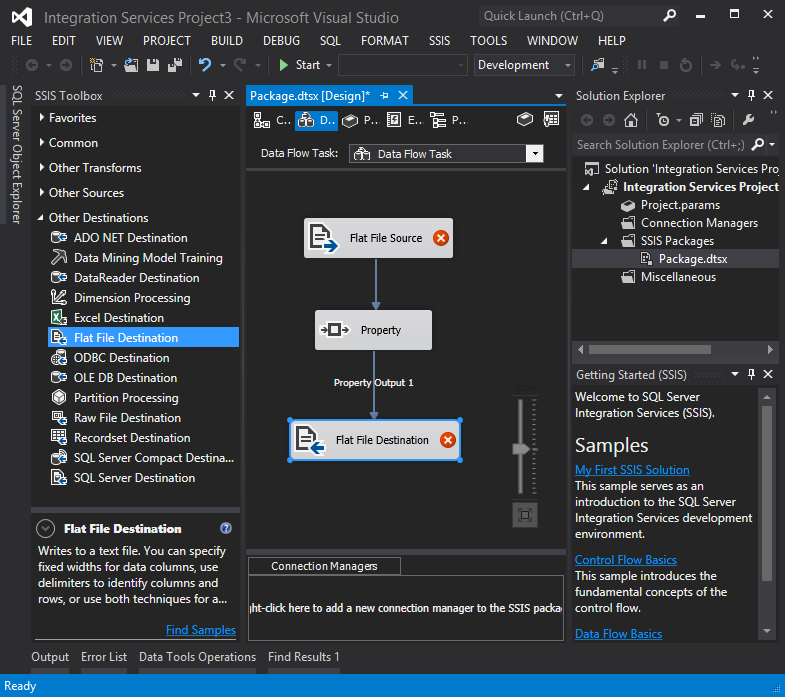785x697 pixels.
Task: Click the Flat File Source error icon
Action: click(x=440, y=239)
